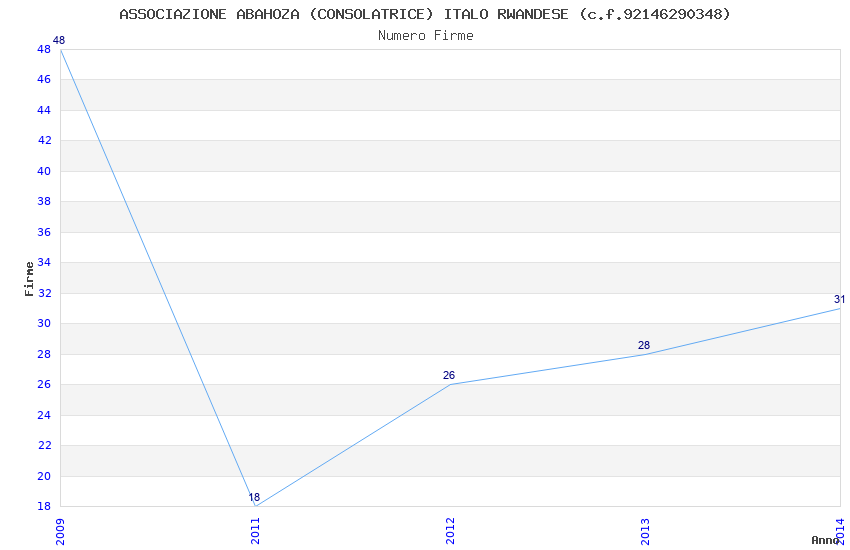This screenshot has width=850, height=550.
Task: Click the y-axis tick value 44
Action: (44, 110)
